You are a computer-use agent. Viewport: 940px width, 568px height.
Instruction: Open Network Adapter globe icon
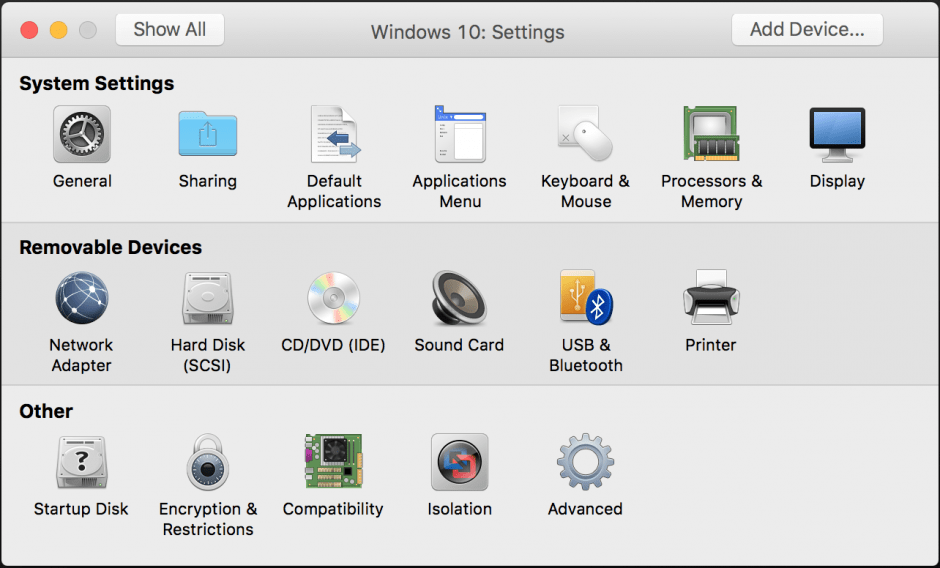pos(82,298)
